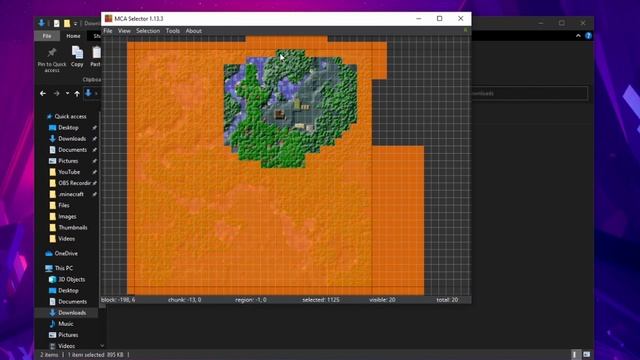Maximize the MCA Selector window

[440, 18]
